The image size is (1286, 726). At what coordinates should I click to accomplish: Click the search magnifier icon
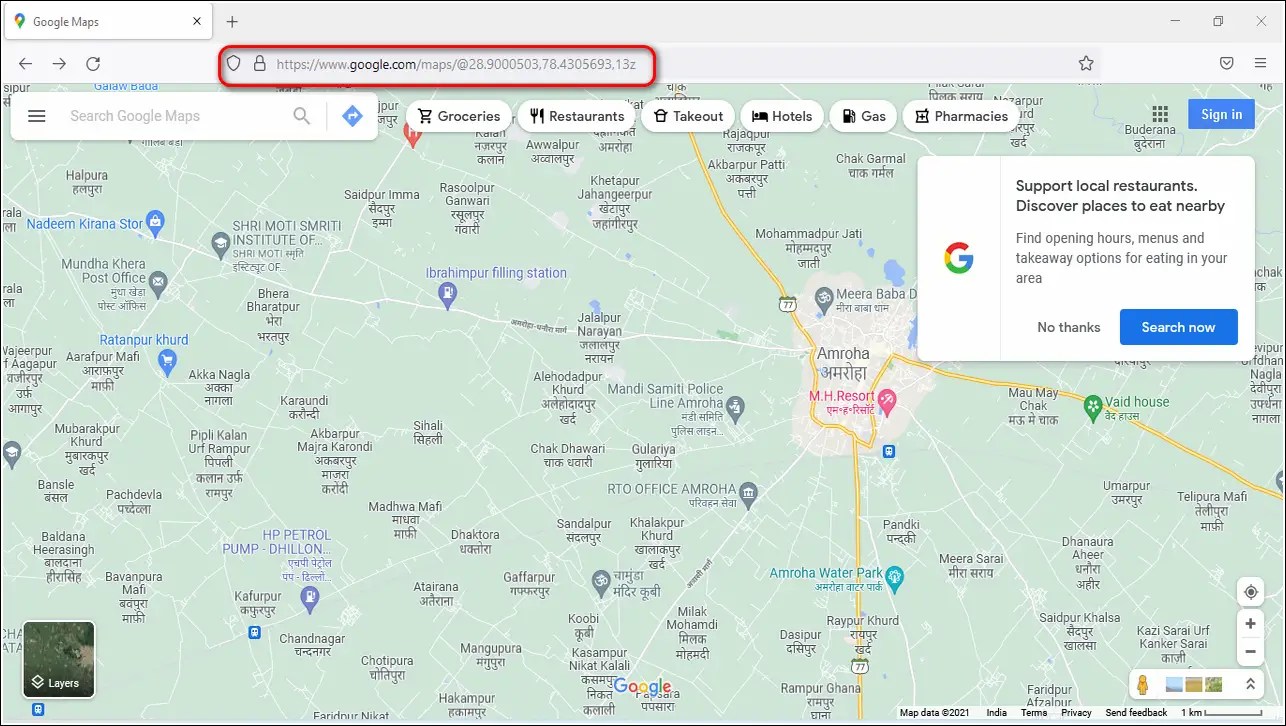(301, 116)
